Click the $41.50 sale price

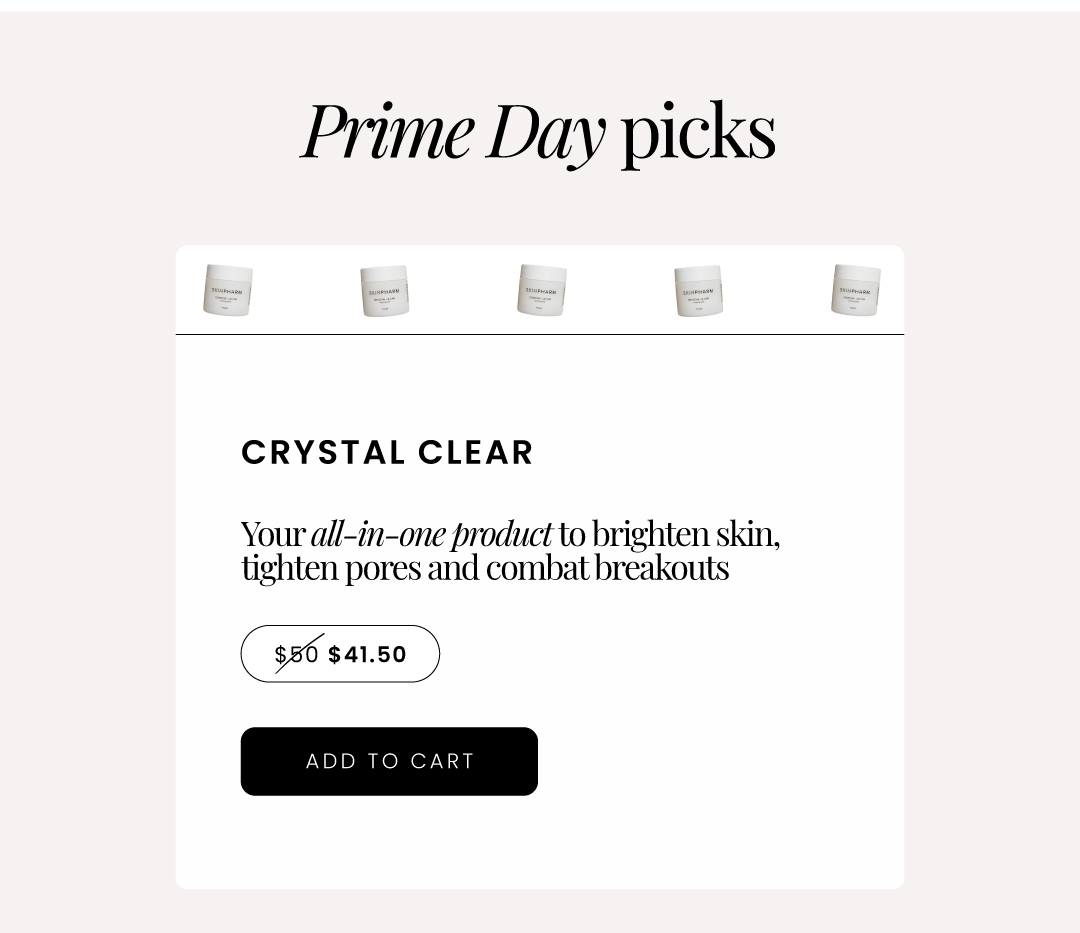point(367,654)
